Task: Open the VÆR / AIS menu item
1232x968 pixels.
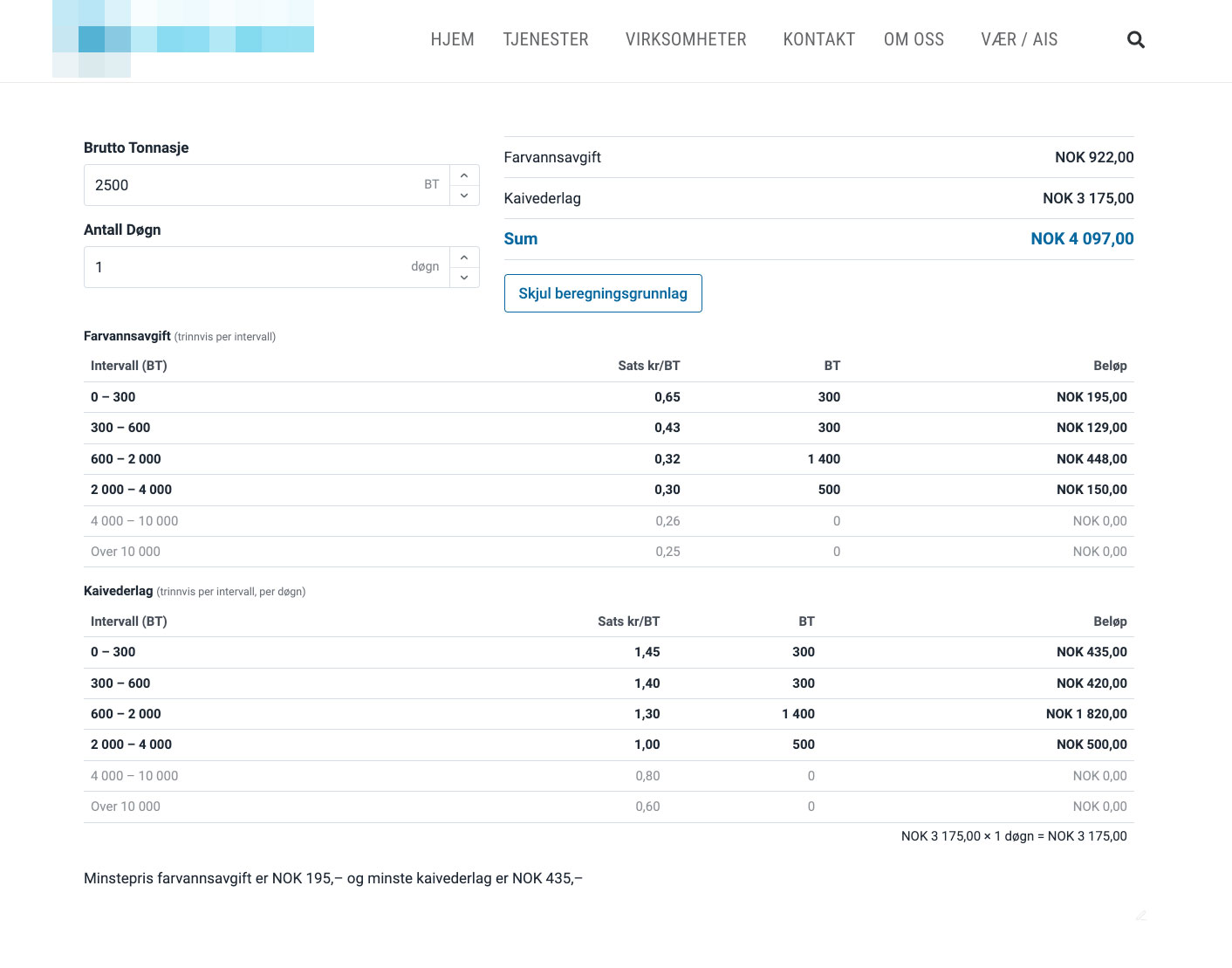Action: pyautogui.click(x=1019, y=39)
